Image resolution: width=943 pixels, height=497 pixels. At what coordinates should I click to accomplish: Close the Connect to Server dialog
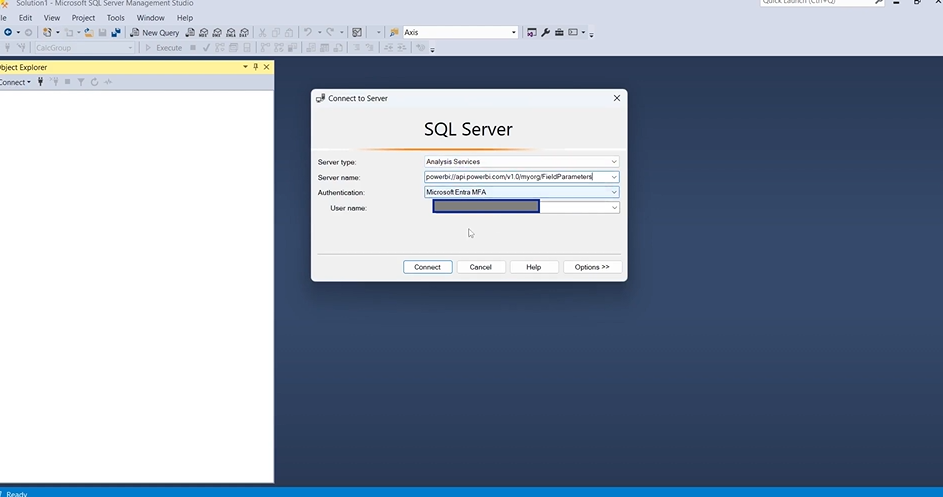click(616, 98)
